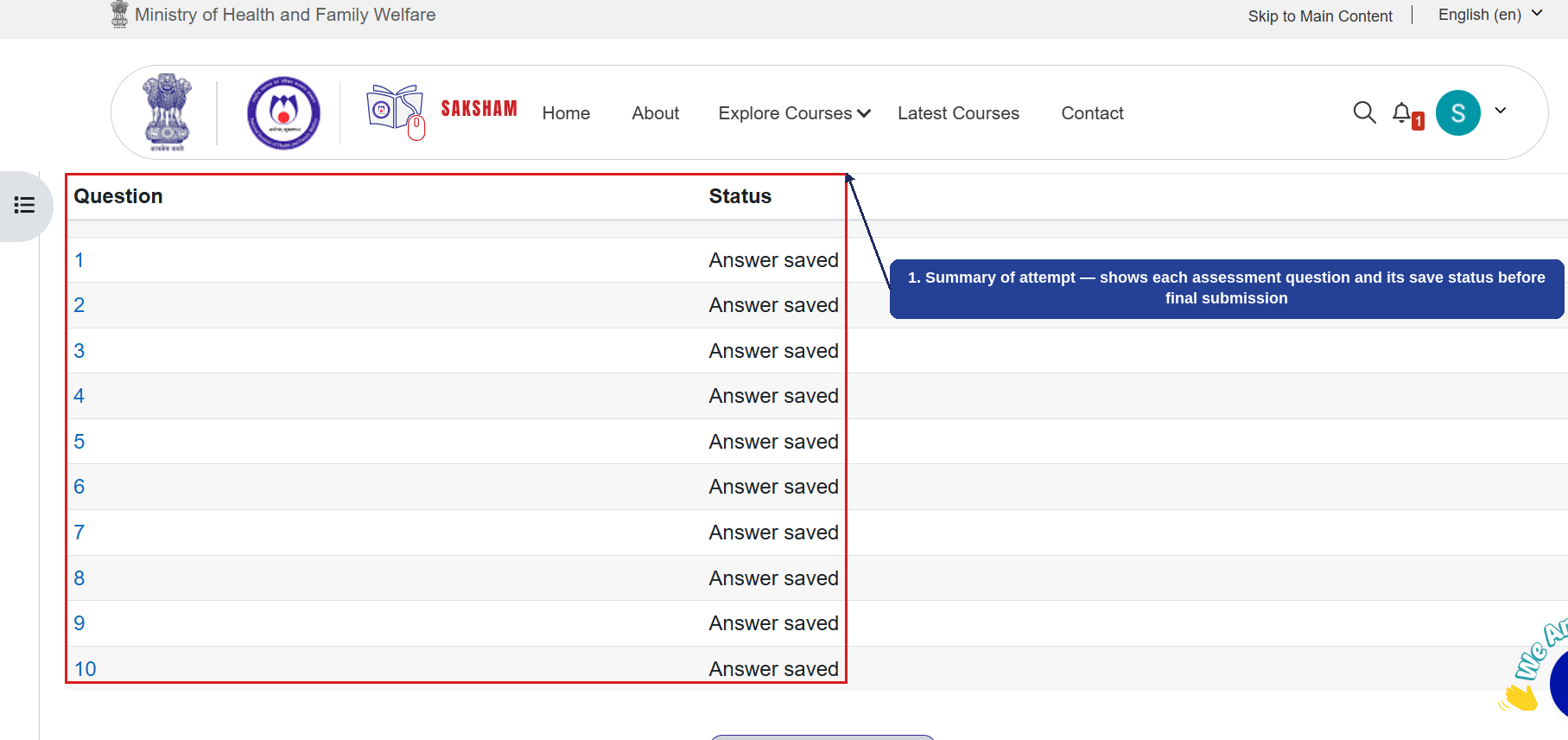Click the Skip to Main Content link
1568x740 pixels.
point(1320,16)
